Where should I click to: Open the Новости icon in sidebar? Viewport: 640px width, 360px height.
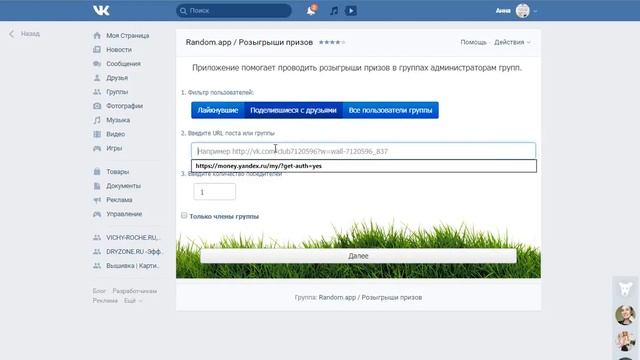(x=97, y=49)
